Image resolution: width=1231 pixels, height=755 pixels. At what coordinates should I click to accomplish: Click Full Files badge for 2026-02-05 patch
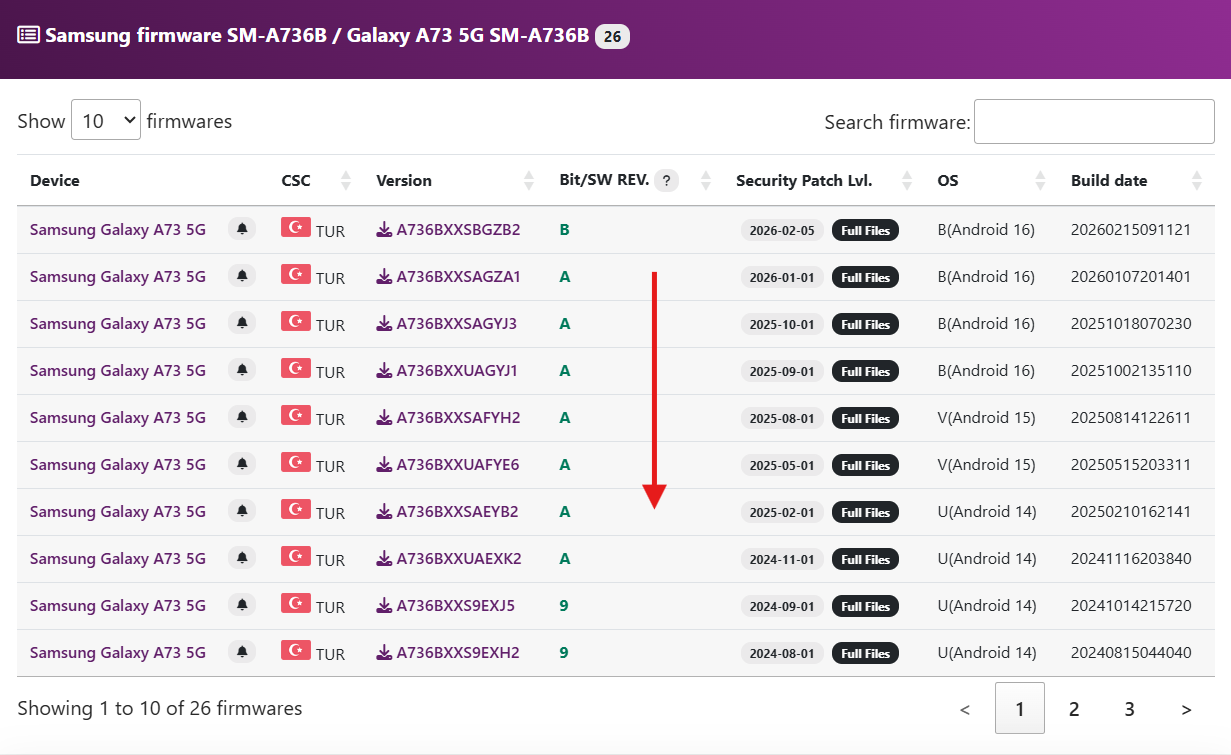coord(865,230)
